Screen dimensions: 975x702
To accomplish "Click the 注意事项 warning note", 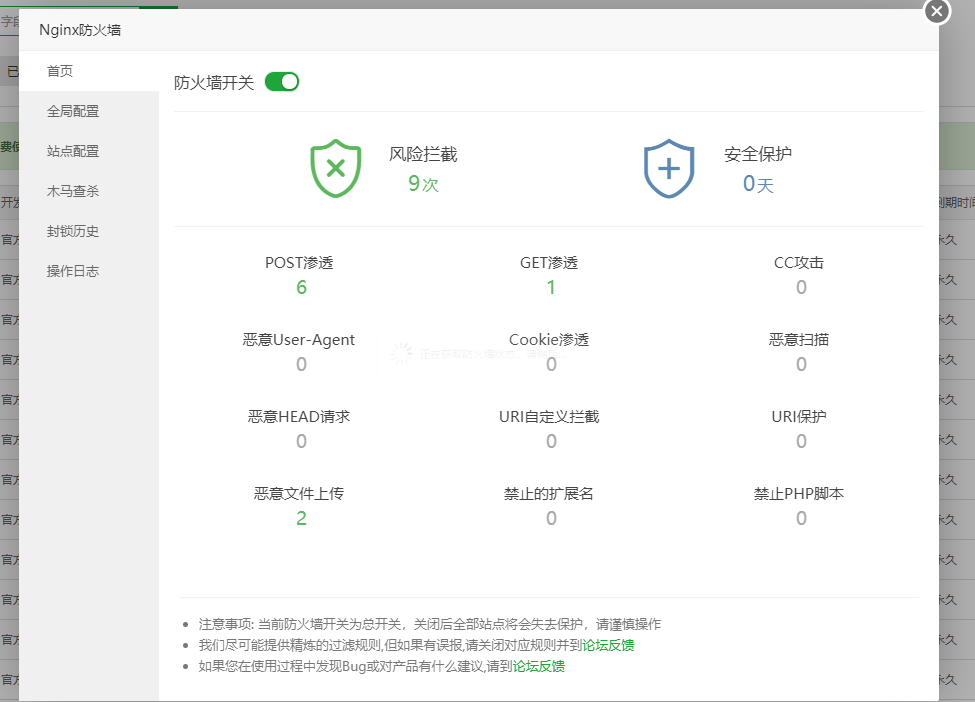I will click(430, 624).
